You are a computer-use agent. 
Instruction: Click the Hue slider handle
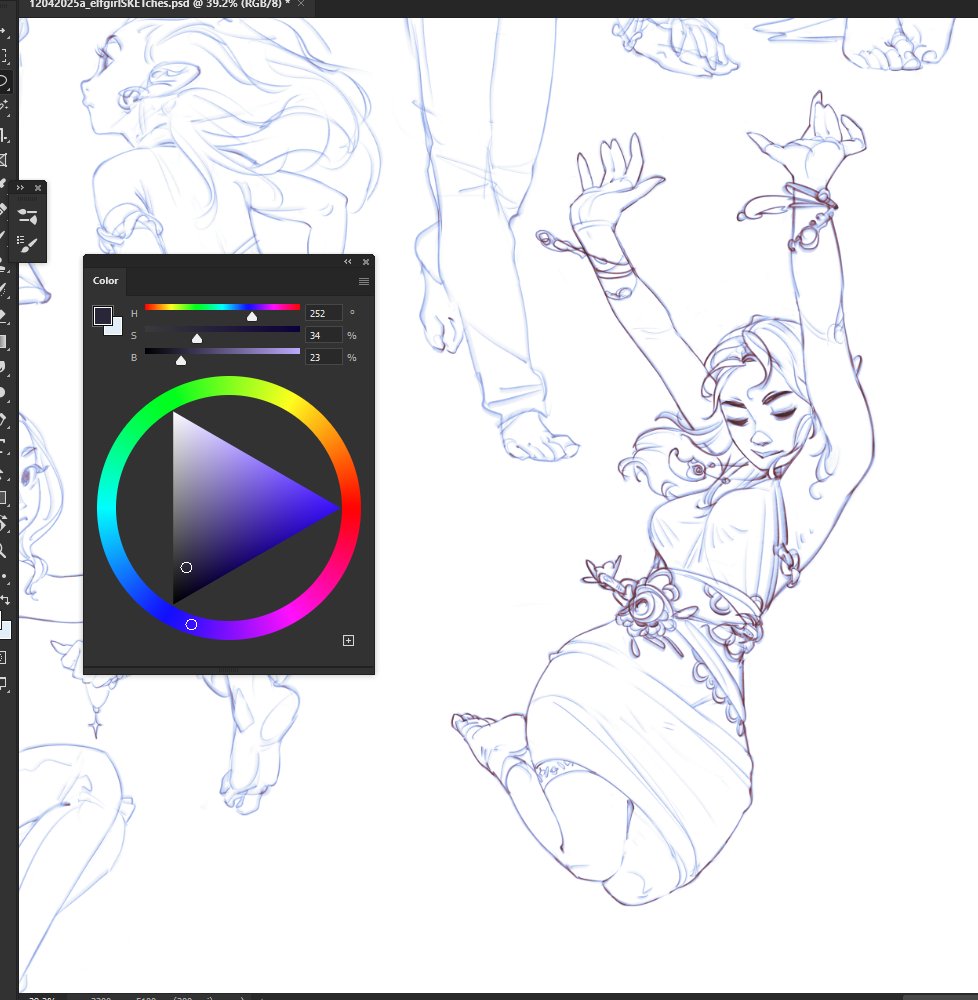click(x=252, y=314)
